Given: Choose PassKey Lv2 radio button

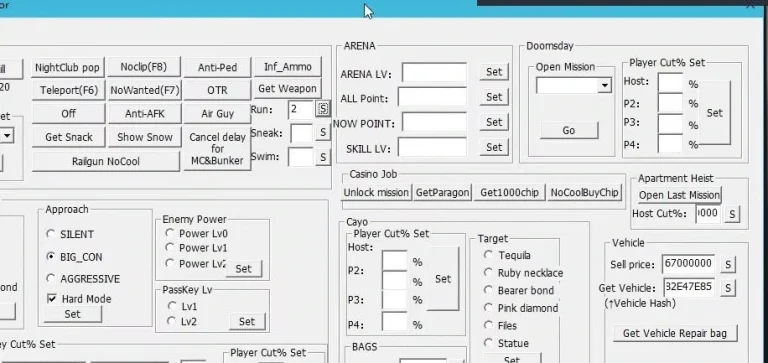Looking at the screenshot, I should pyautogui.click(x=172, y=321).
